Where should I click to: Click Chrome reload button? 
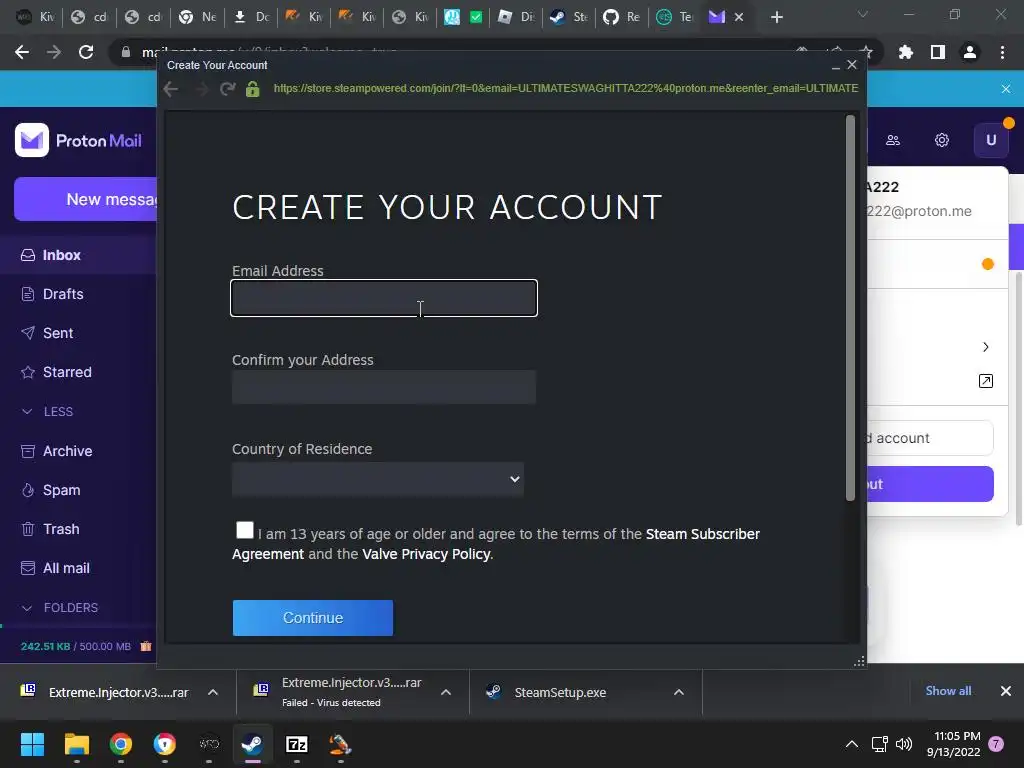tap(86, 52)
